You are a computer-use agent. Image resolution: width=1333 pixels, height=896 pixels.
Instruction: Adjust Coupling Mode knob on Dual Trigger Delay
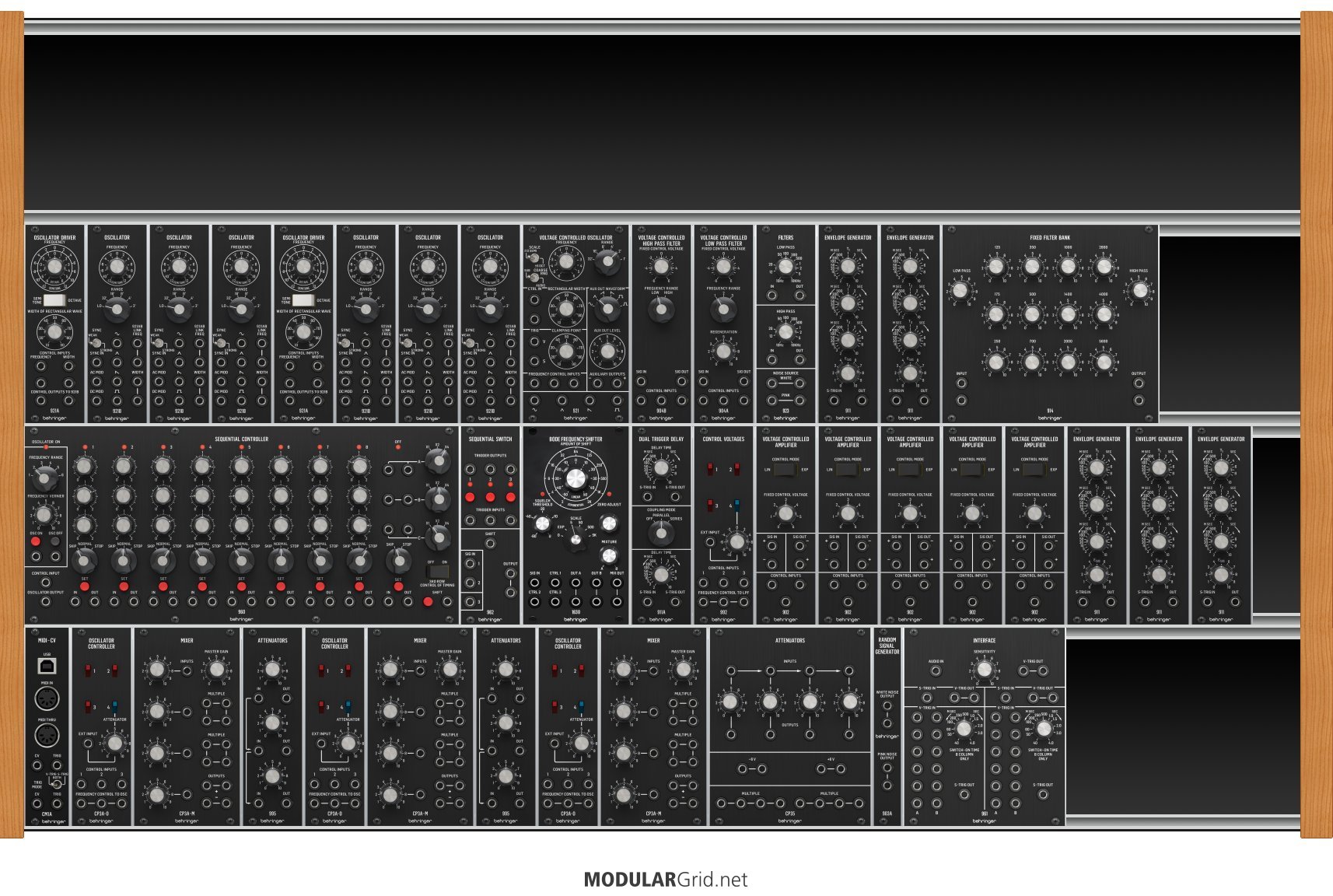tap(661, 533)
